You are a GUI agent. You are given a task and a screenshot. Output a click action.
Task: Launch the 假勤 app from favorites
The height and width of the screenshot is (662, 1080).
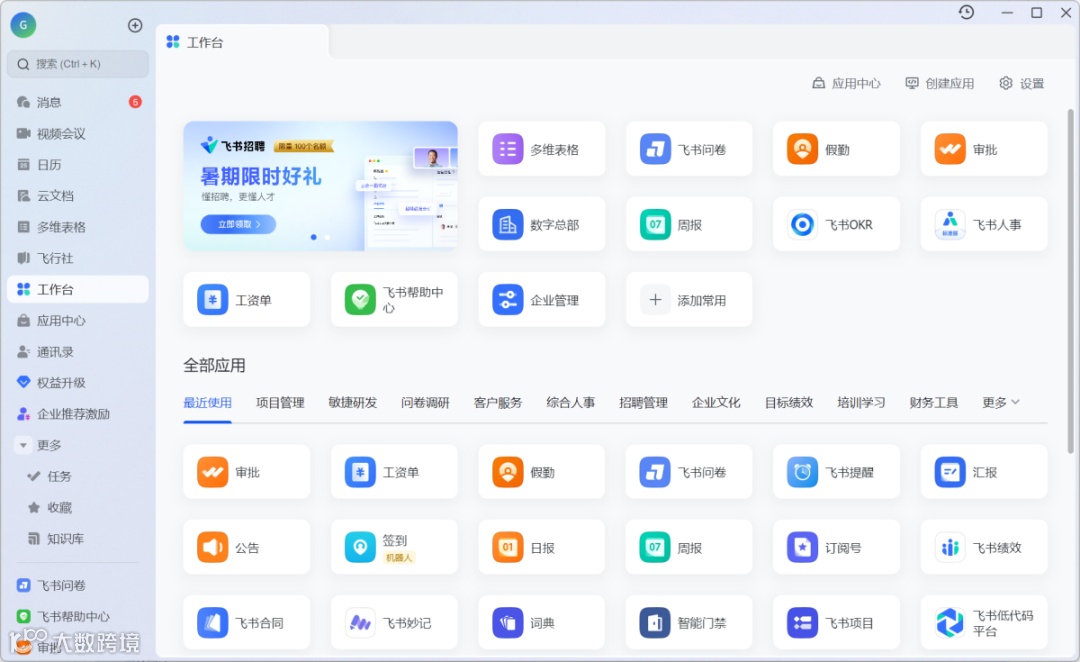pyautogui.click(x=836, y=149)
